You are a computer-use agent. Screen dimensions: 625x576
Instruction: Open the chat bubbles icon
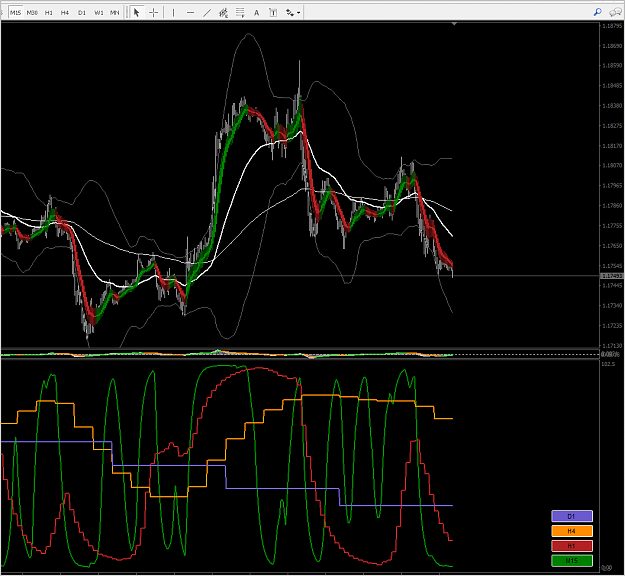coord(615,12)
